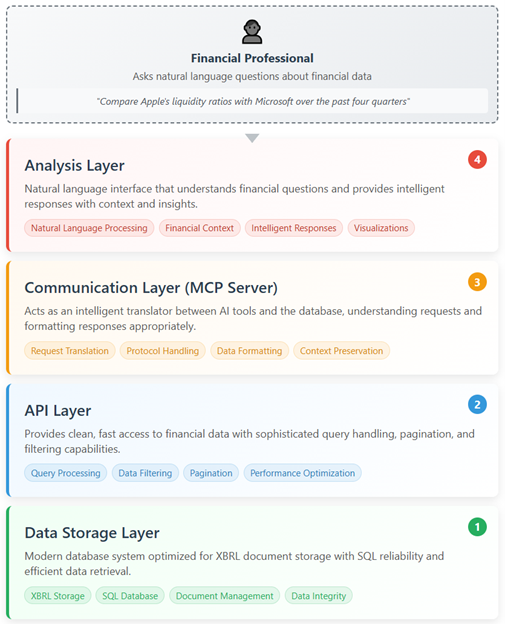
Task: Select the Natural Language Processing tag
Action: (x=89, y=228)
